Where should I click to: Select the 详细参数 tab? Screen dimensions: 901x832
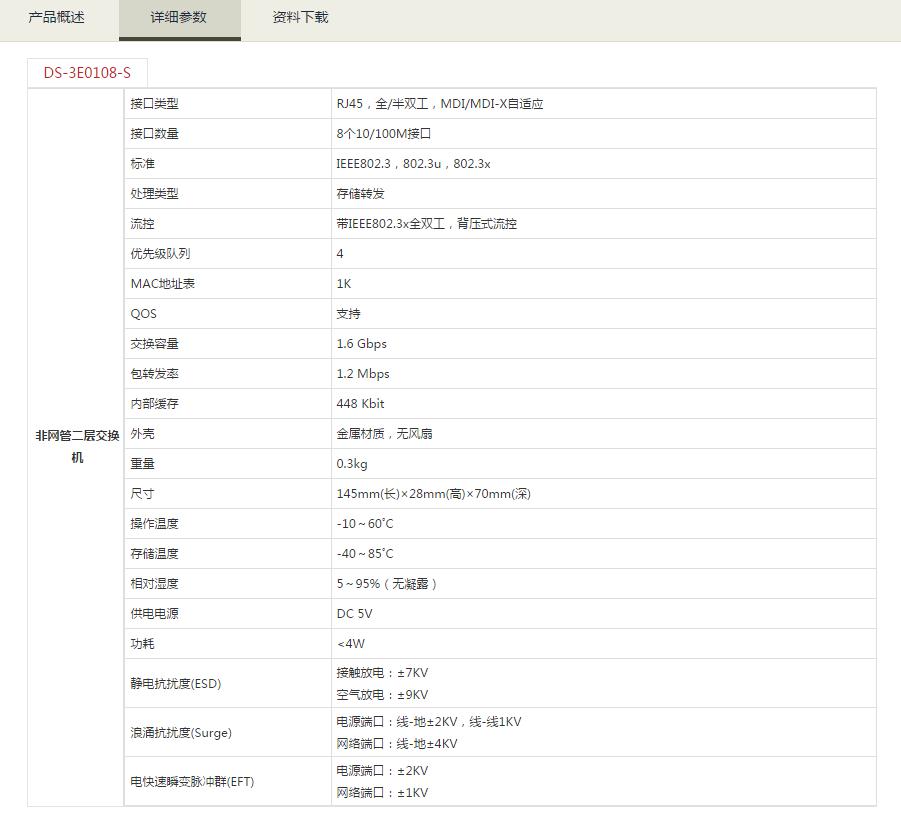pyautogui.click(x=179, y=18)
